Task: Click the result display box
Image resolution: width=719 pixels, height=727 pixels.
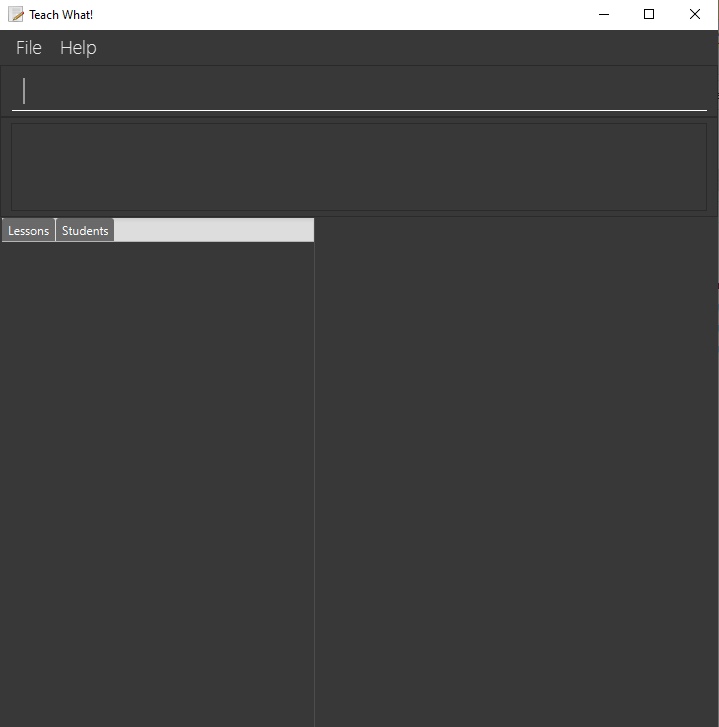Action: coord(359,167)
